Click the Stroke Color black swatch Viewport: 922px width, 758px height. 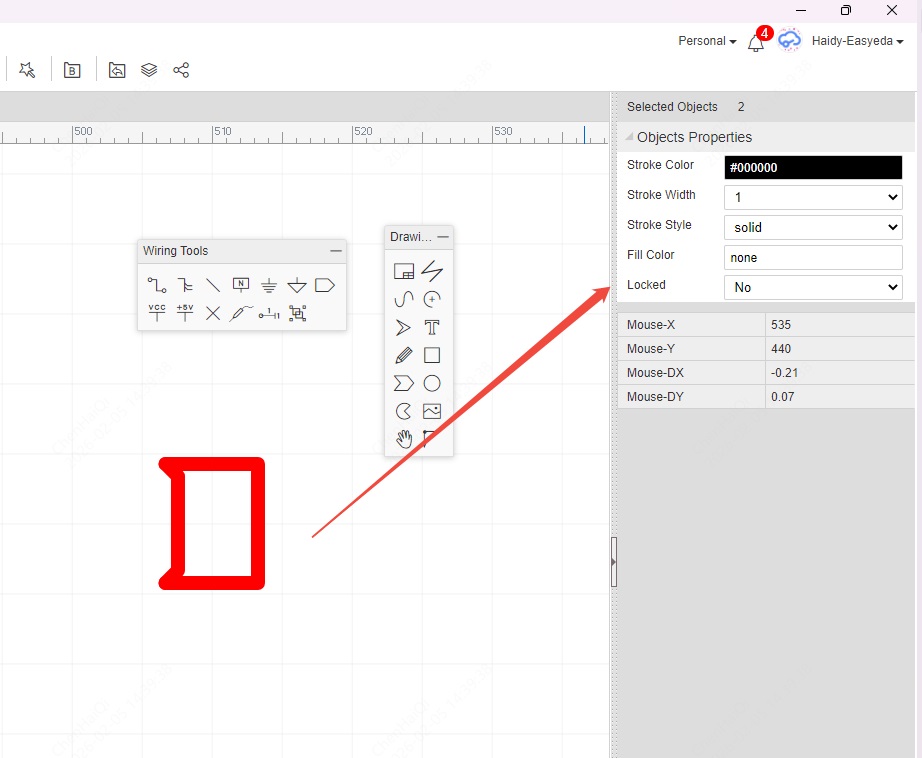pos(812,167)
